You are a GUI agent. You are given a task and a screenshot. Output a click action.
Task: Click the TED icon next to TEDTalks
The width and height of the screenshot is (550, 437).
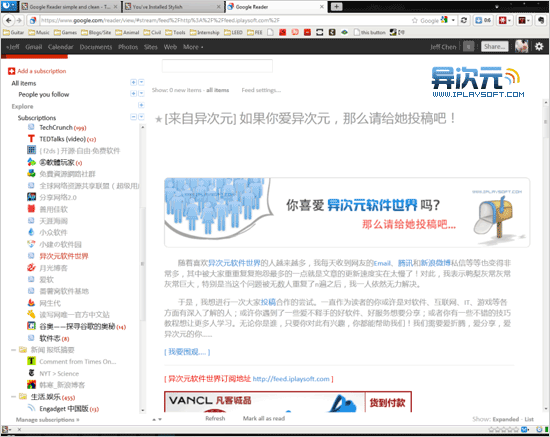31,139
